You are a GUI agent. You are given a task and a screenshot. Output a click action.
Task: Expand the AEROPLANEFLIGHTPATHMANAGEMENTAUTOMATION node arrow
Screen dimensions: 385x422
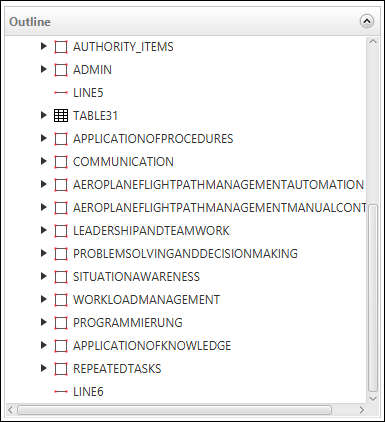click(x=43, y=184)
